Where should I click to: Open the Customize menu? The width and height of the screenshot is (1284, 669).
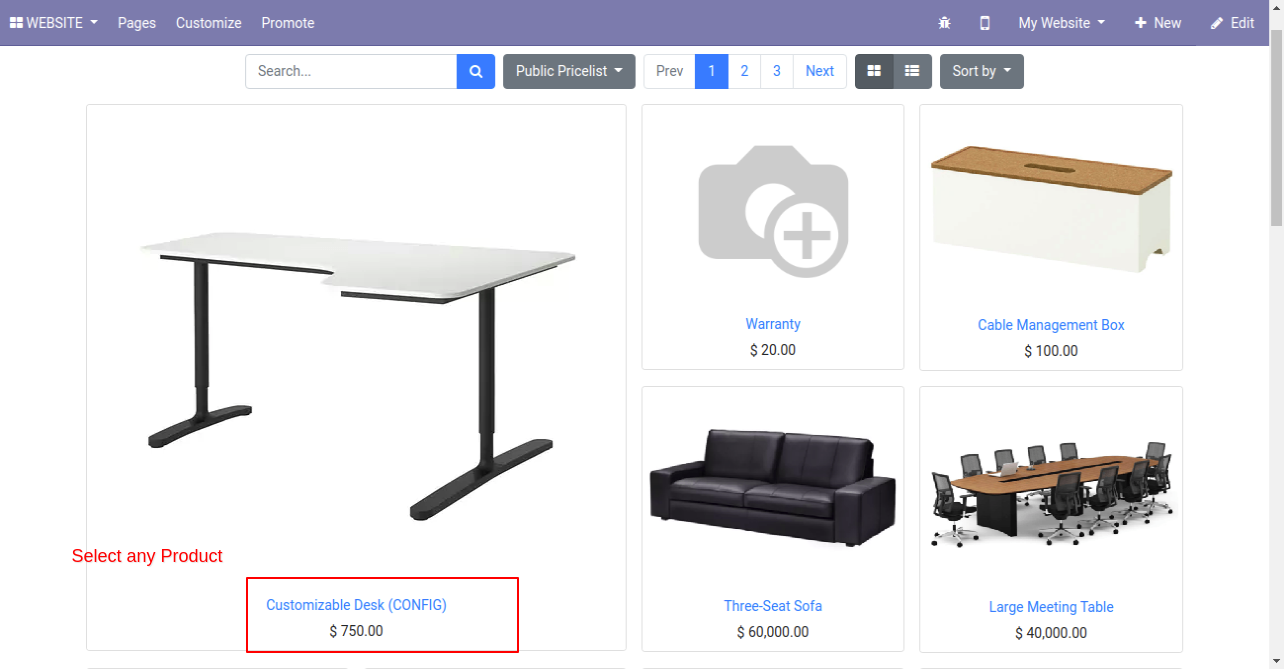[209, 23]
